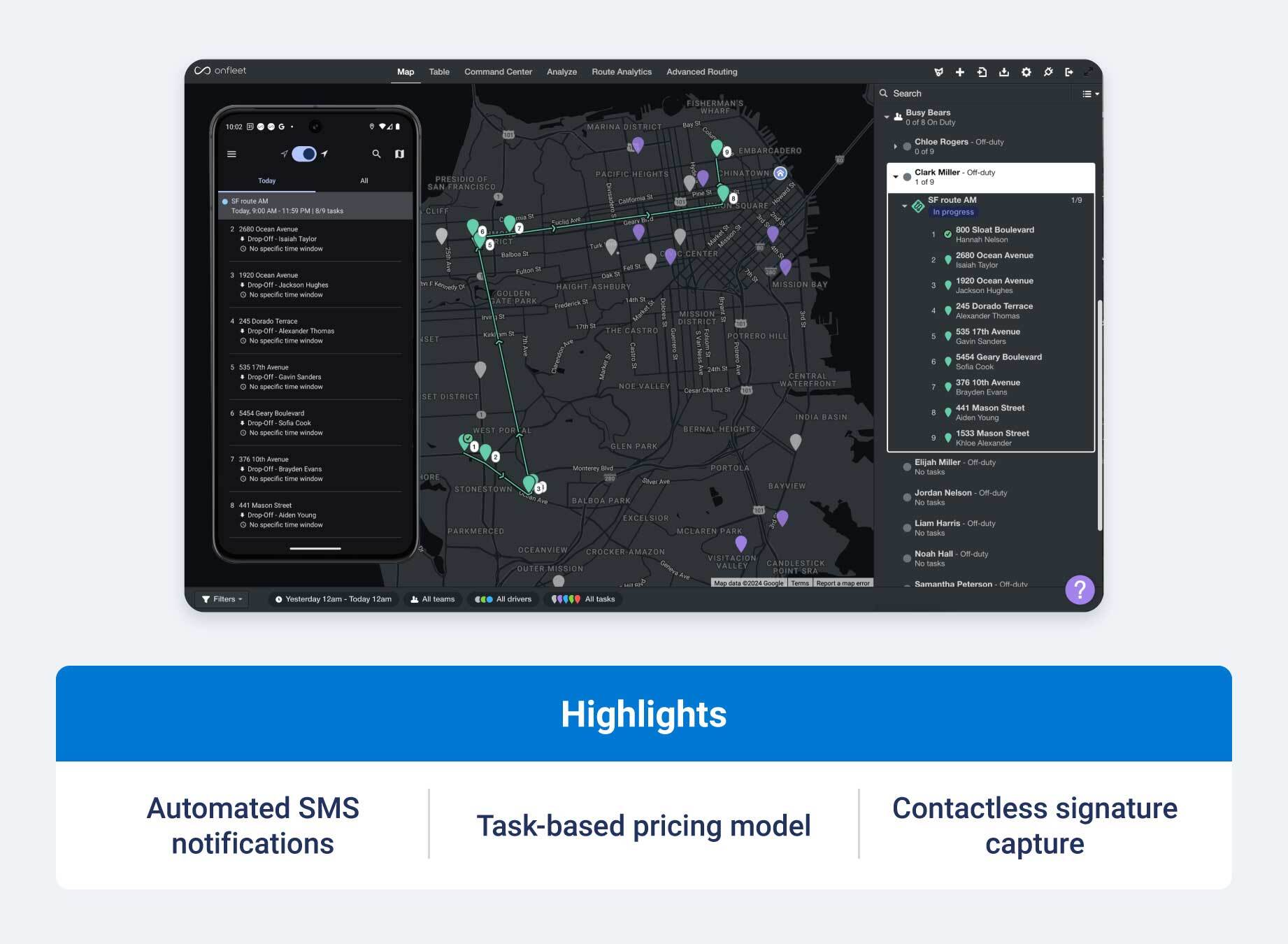This screenshot has width=1288, height=944.
Task: Open the Route Analytics tab
Action: click(622, 72)
